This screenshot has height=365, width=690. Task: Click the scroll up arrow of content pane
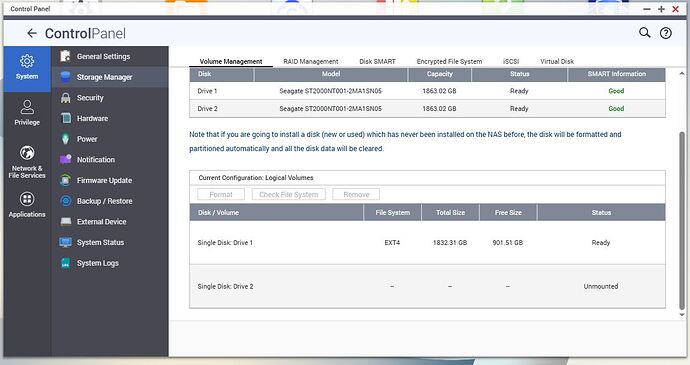682,74
